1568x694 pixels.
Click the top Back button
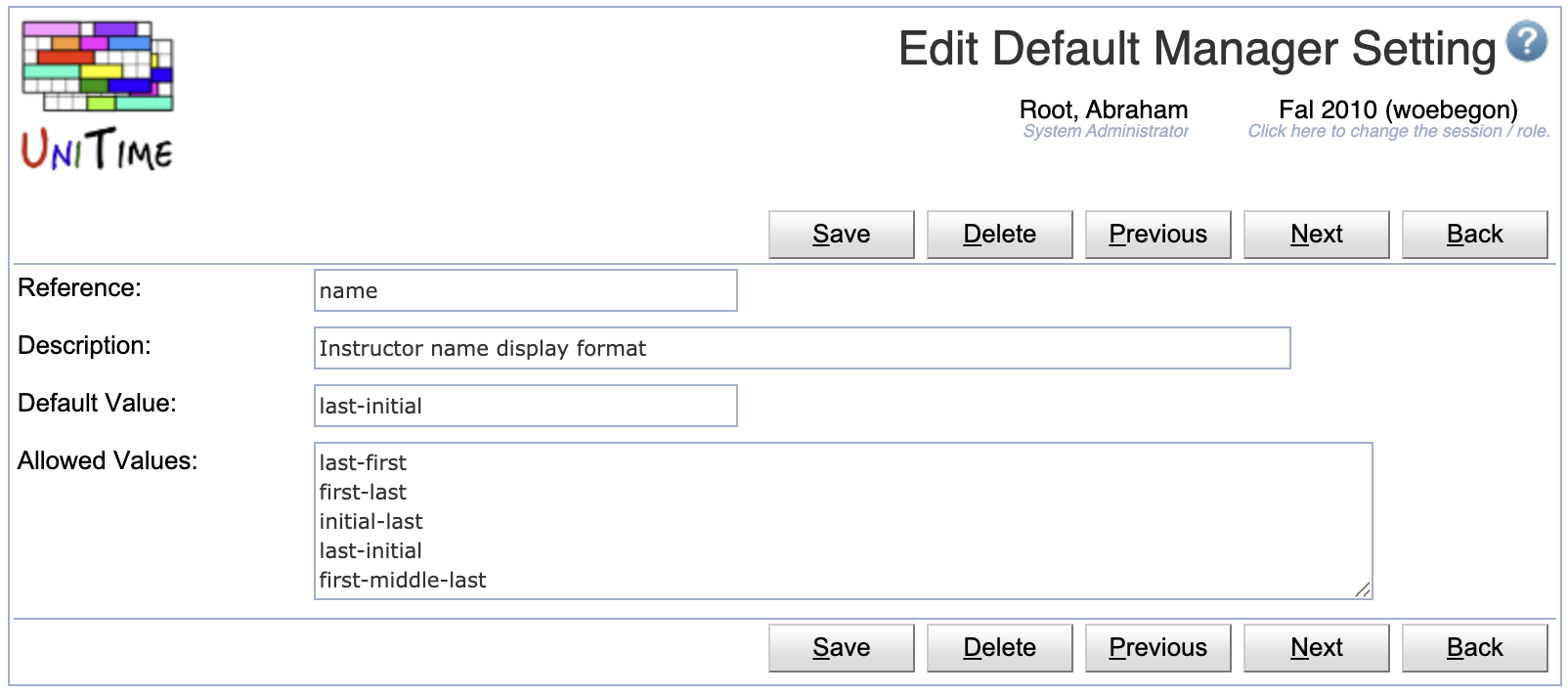coord(1475,235)
